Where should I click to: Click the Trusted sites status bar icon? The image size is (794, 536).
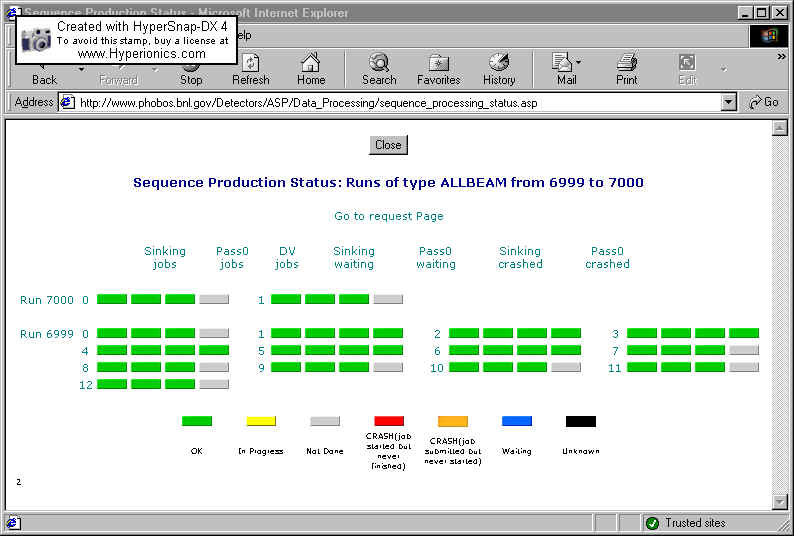652,523
